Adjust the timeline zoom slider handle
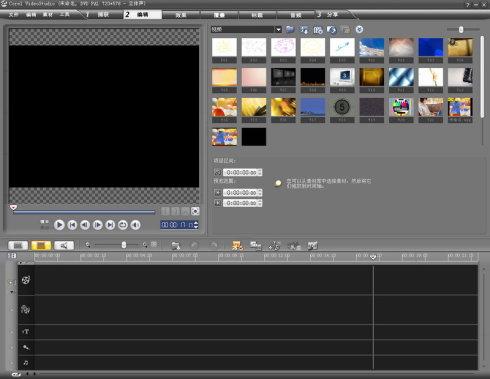Screen dimensions: 490x379 [x=124, y=245]
